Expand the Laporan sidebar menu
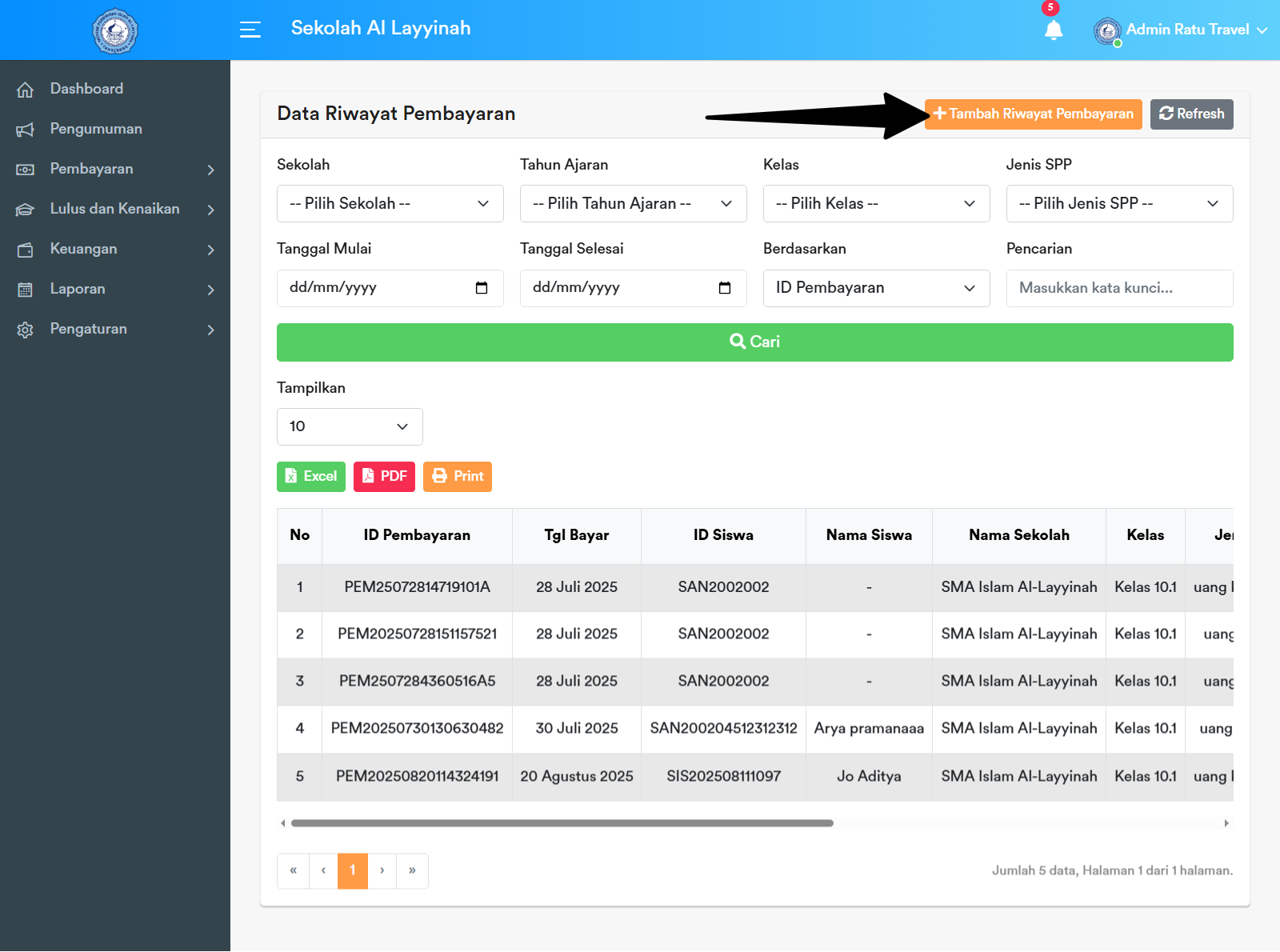Viewport: 1280px width, 952px height. 115,289
